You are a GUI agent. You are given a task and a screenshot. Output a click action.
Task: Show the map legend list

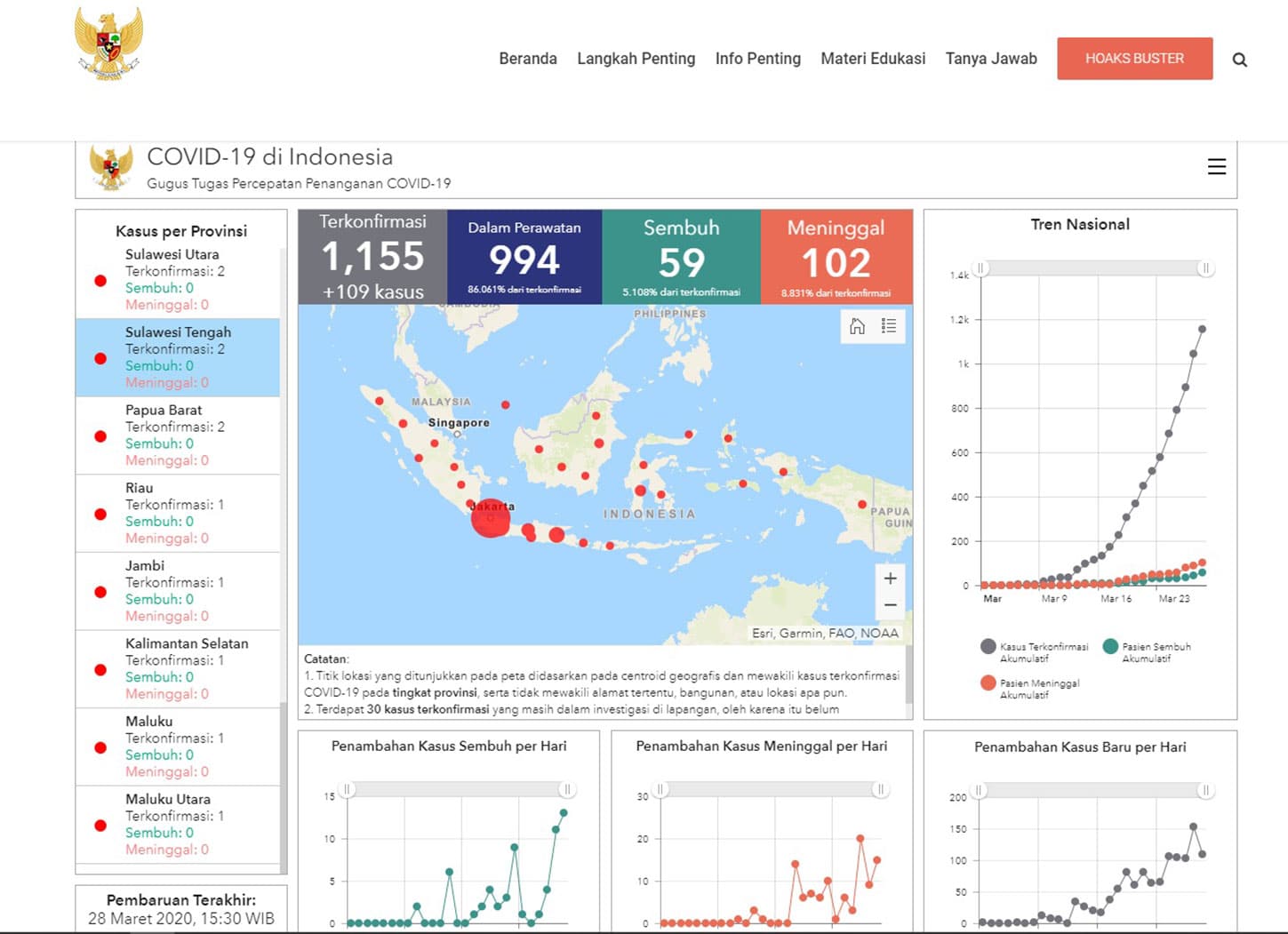click(889, 326)
